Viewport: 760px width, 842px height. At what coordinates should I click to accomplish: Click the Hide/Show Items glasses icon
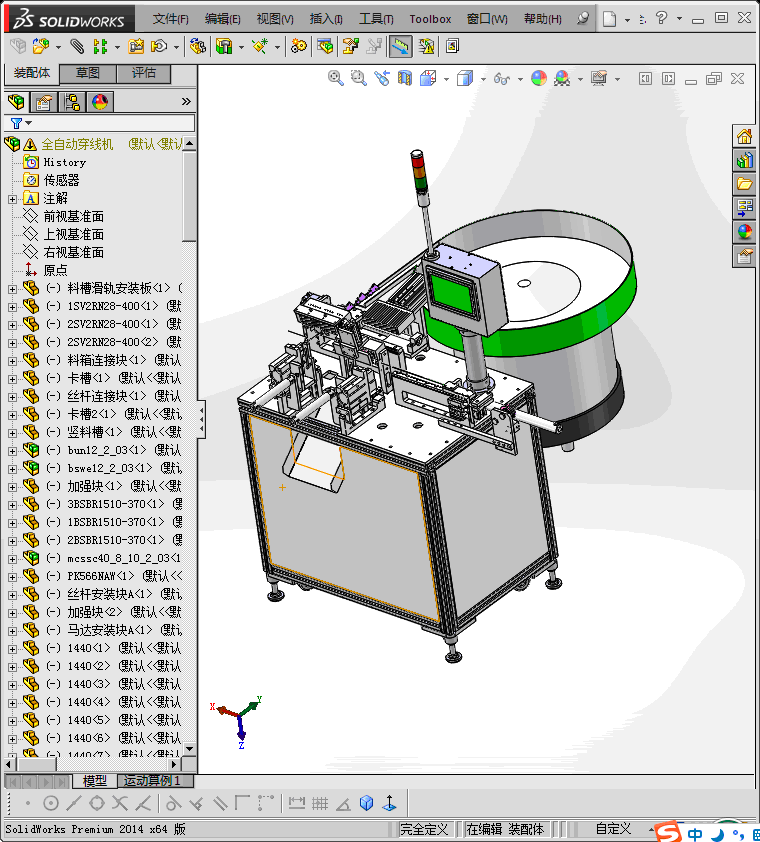click(x=502, y=79)
